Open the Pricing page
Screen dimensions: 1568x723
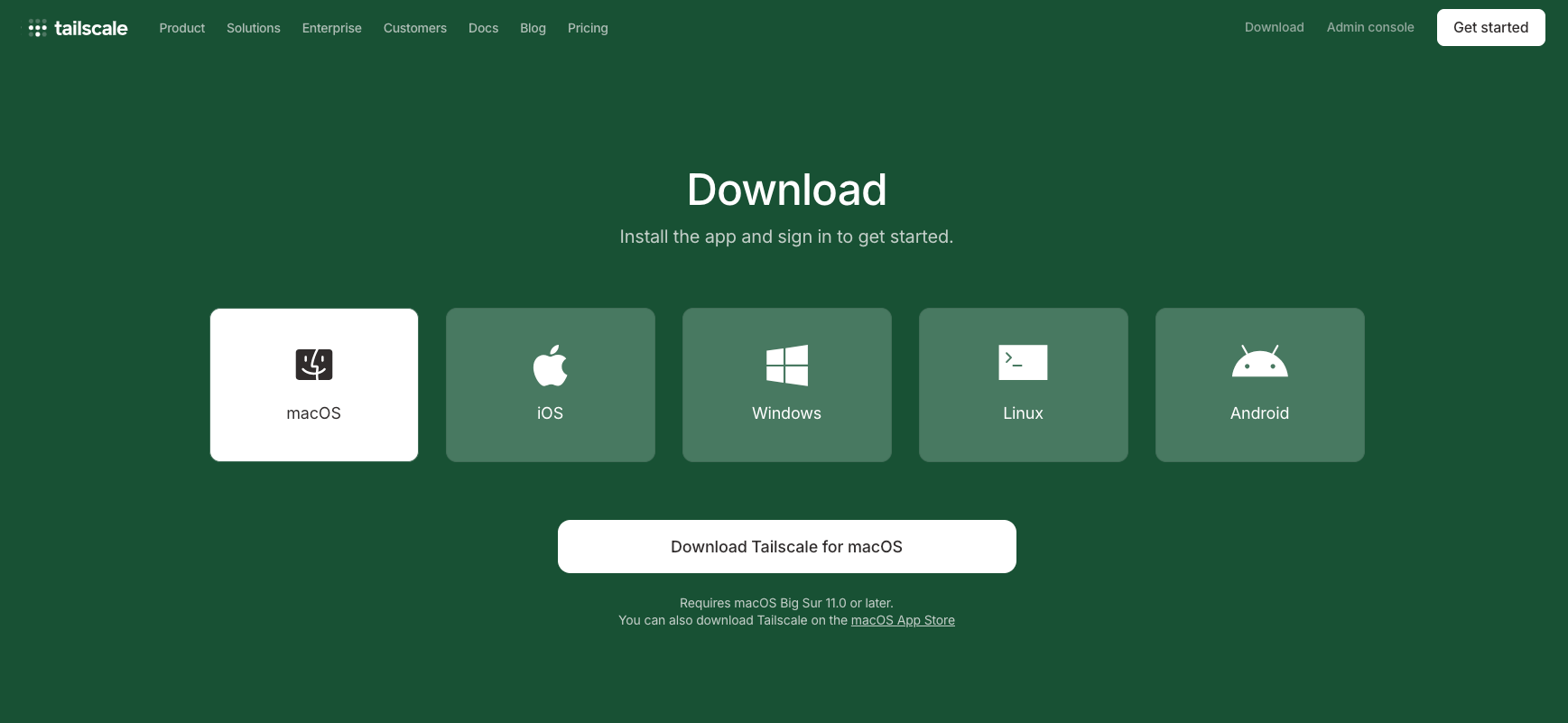(588, 28)
